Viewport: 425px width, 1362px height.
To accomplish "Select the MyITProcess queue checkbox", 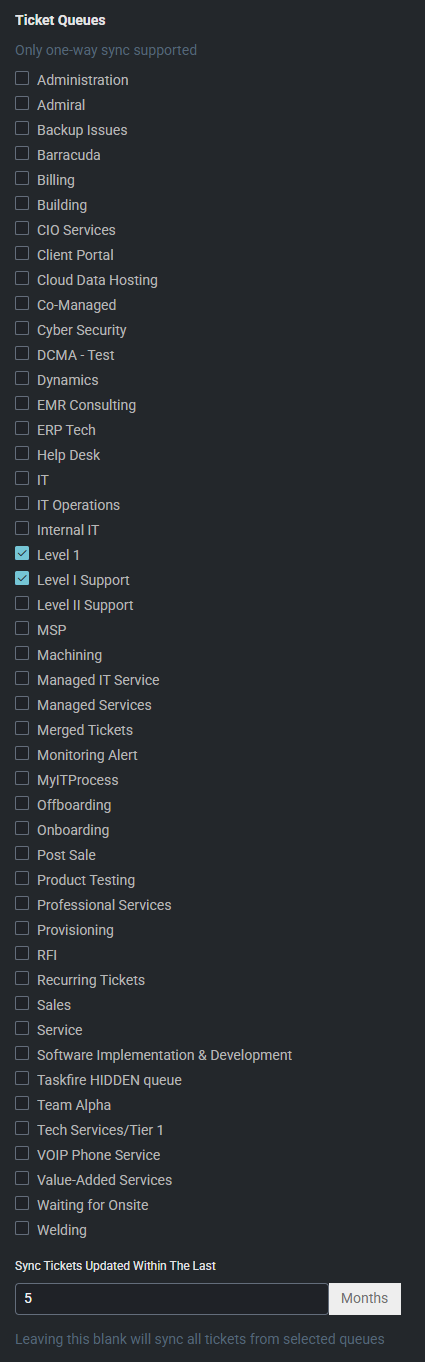I will point(22,778).
